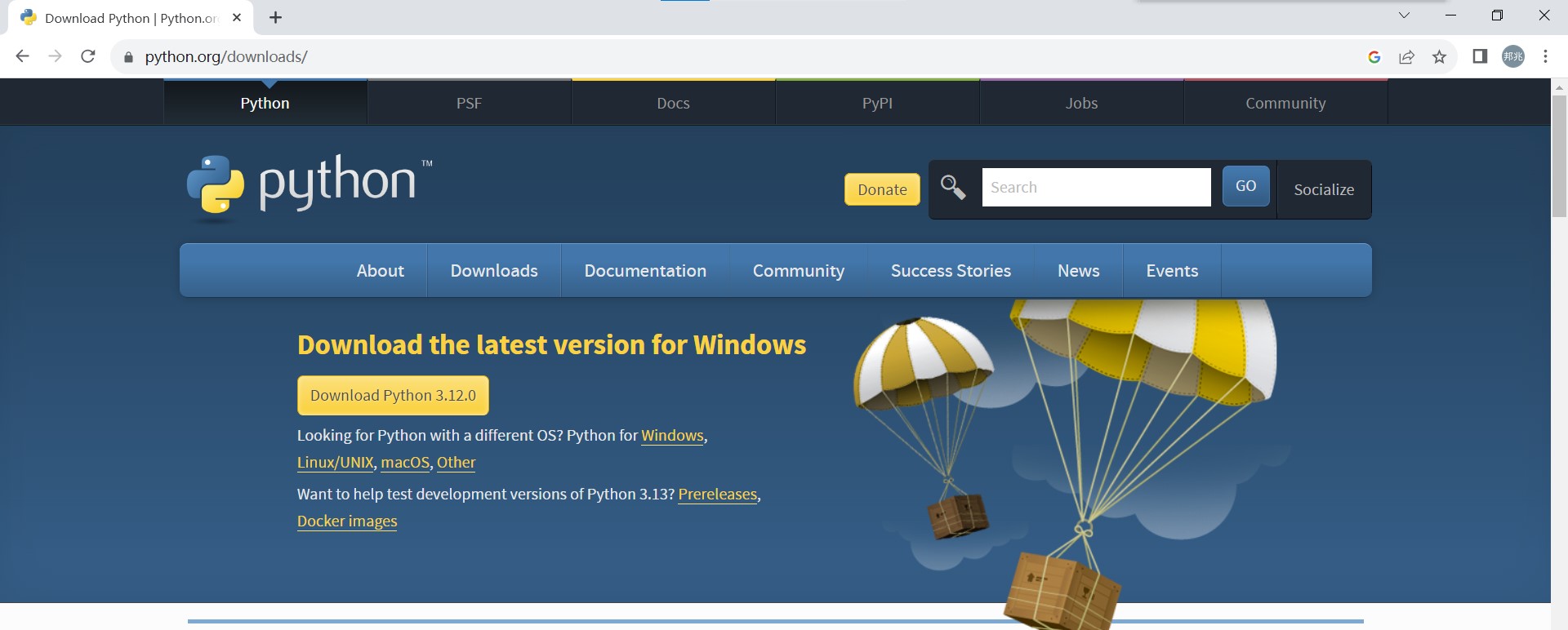Open the Success Stories menu item
This screenshot has height=630, width=1568.
(x=951, y=270)
